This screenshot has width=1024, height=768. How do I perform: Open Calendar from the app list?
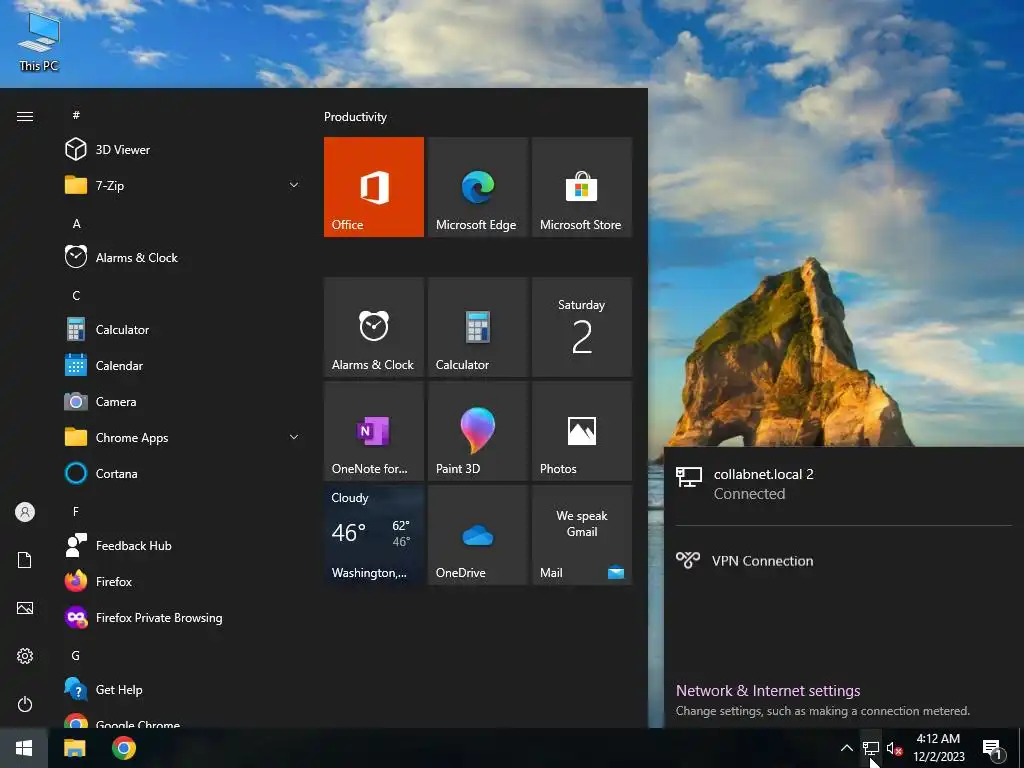click(x=183, y=366)
